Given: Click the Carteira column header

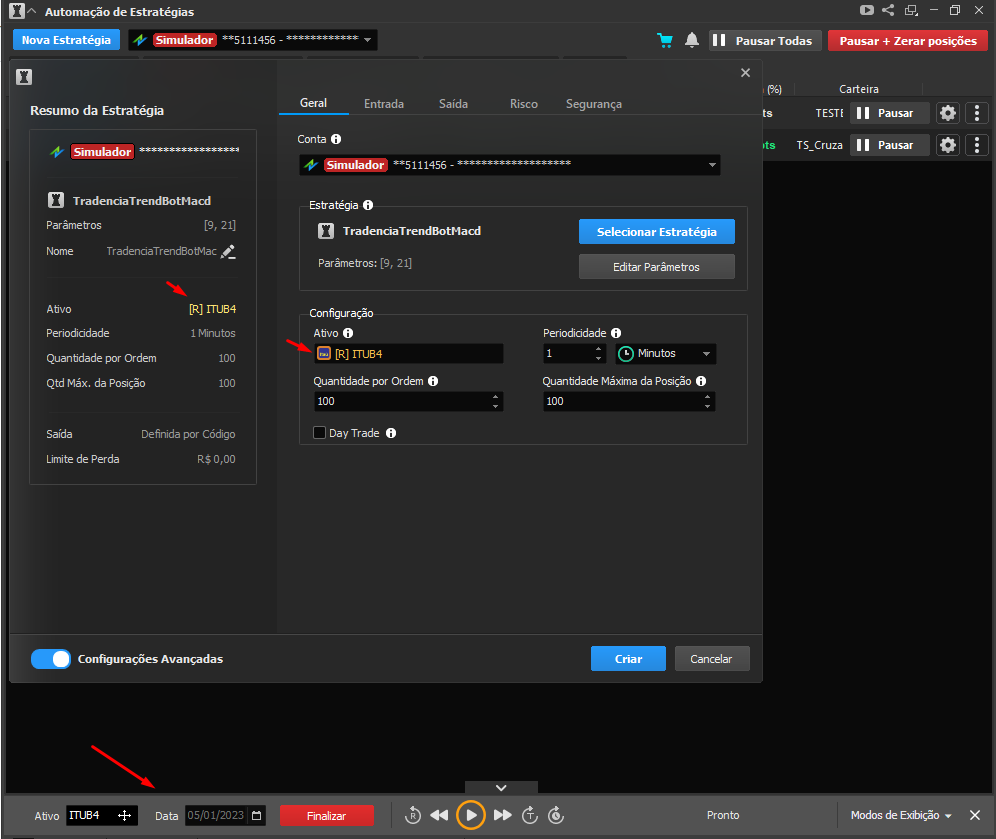Looking at the screenshot, I should point(859,89).
